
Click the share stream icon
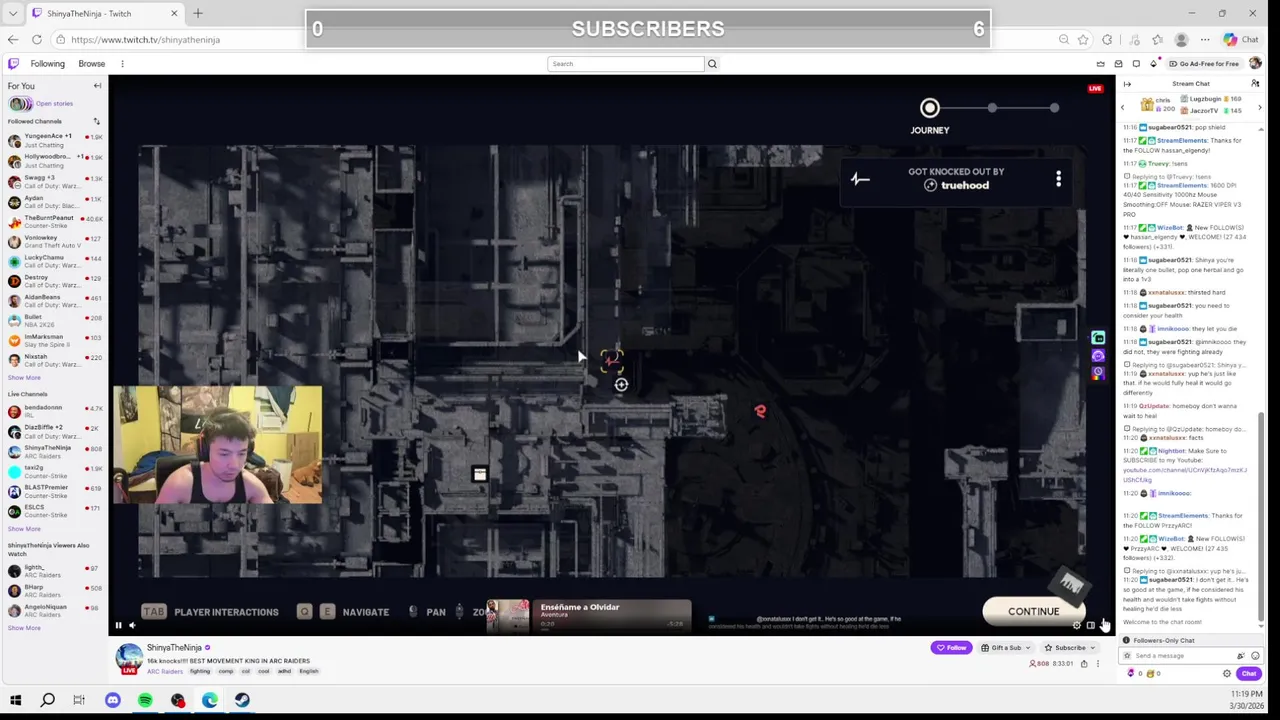pos(1084,663)
